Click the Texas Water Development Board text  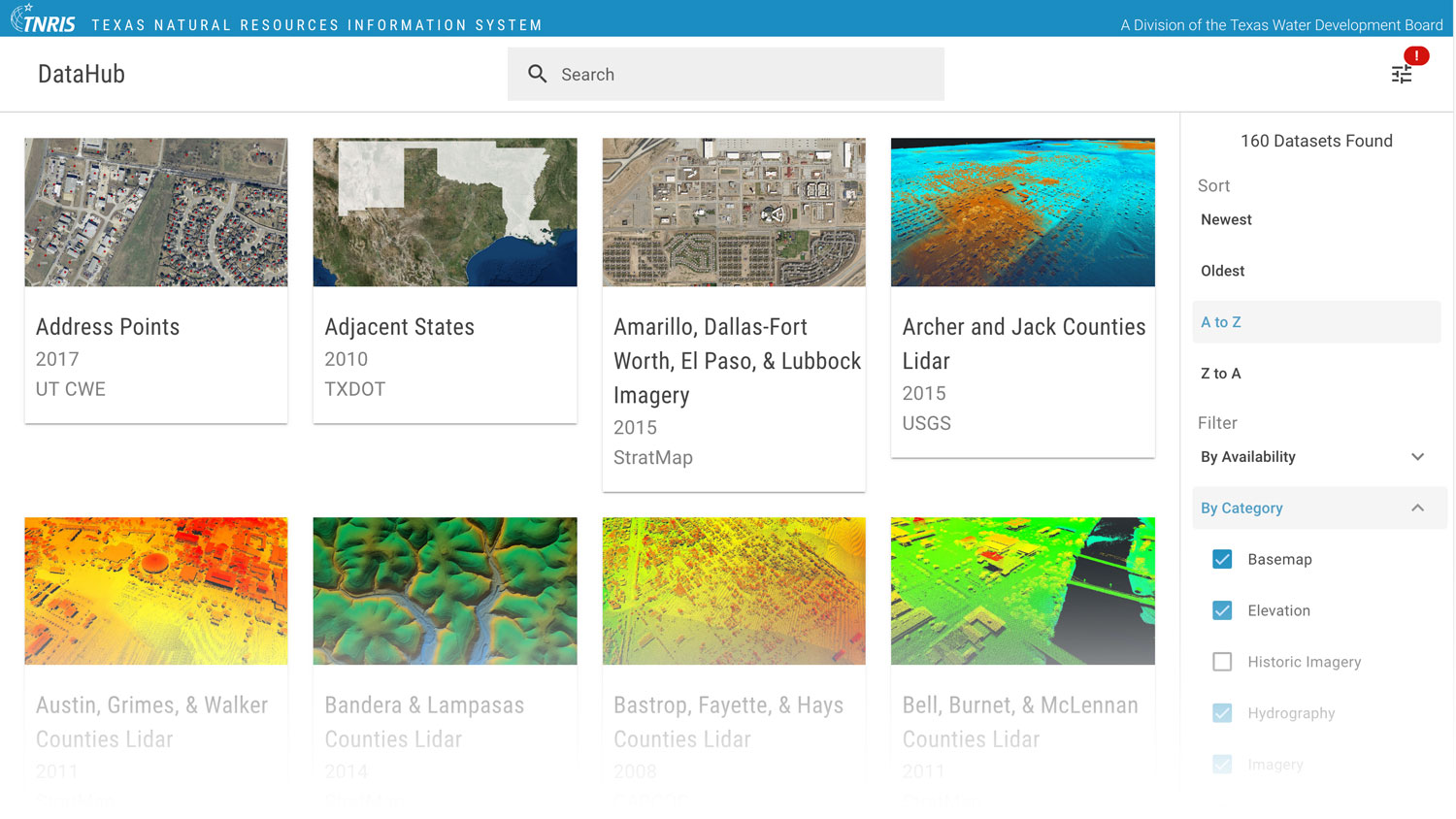coord(1281,25)
